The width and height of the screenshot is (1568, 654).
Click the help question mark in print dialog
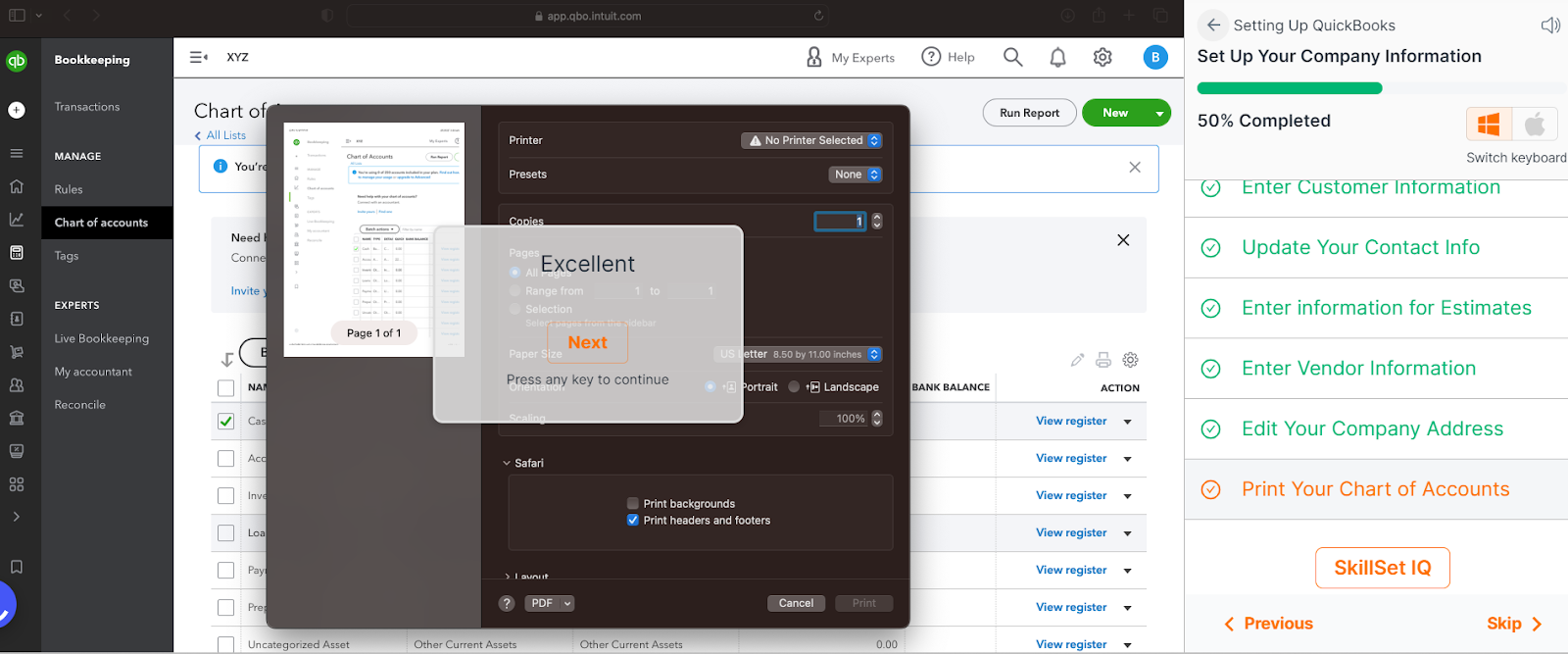coord(507,603)
